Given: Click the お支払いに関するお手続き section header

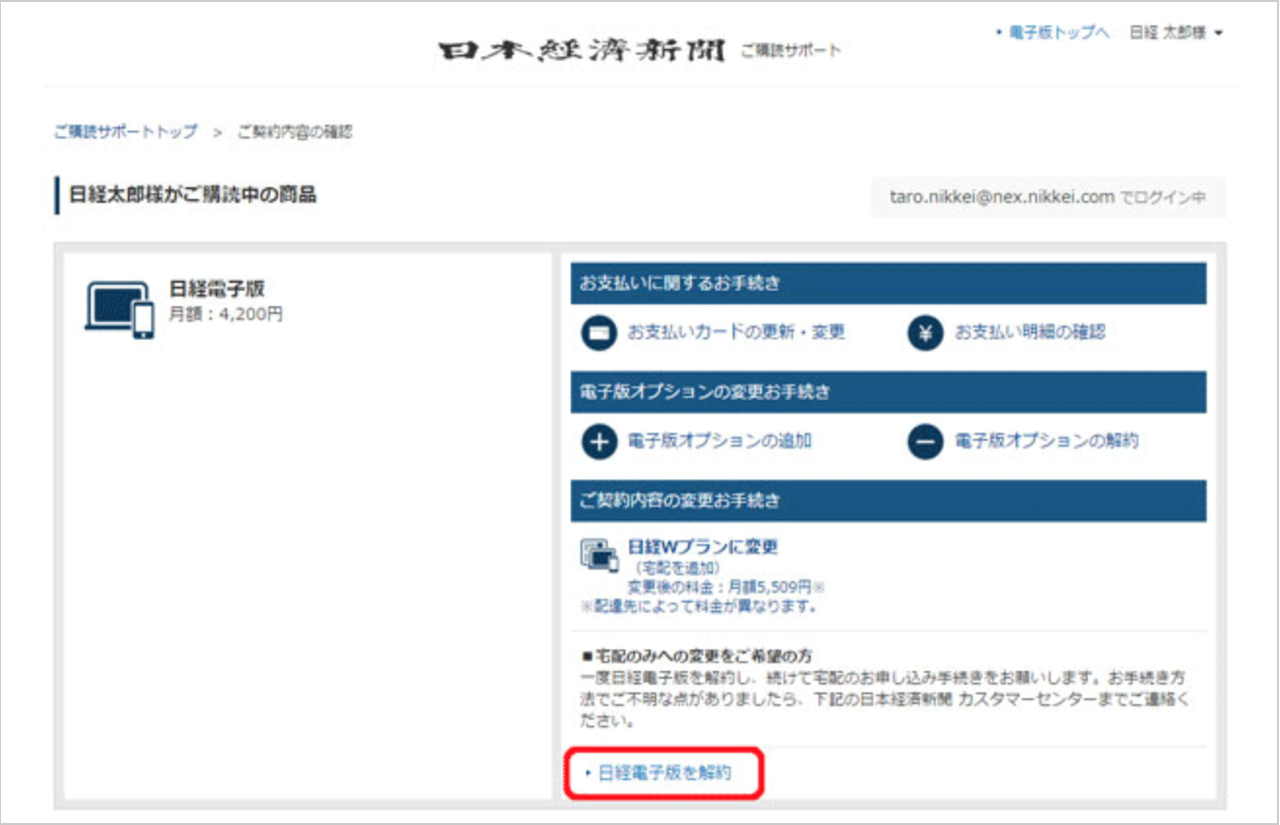Looking at the screenshot, I should (888, 283).
